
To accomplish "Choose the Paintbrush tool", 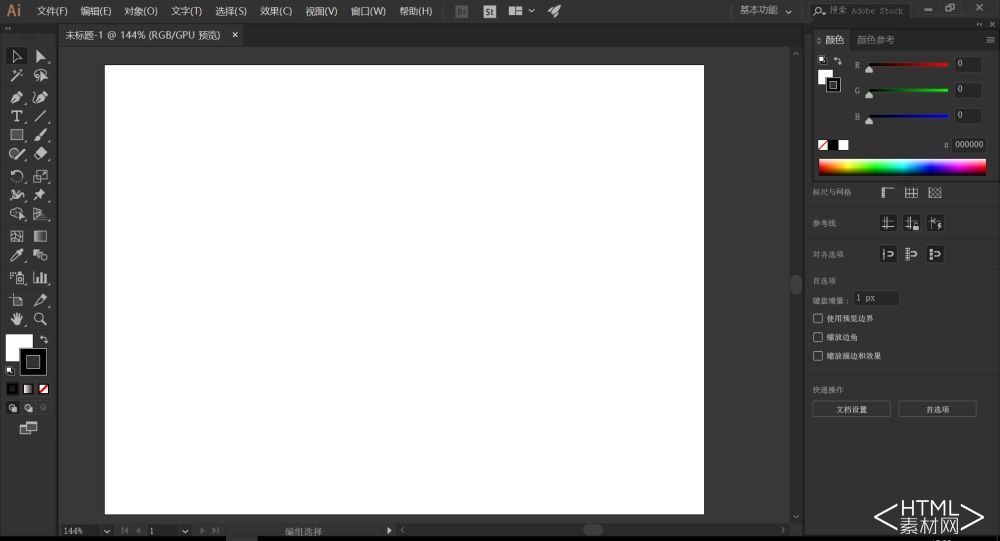I will pyautogui.click(x=40, y=135).
